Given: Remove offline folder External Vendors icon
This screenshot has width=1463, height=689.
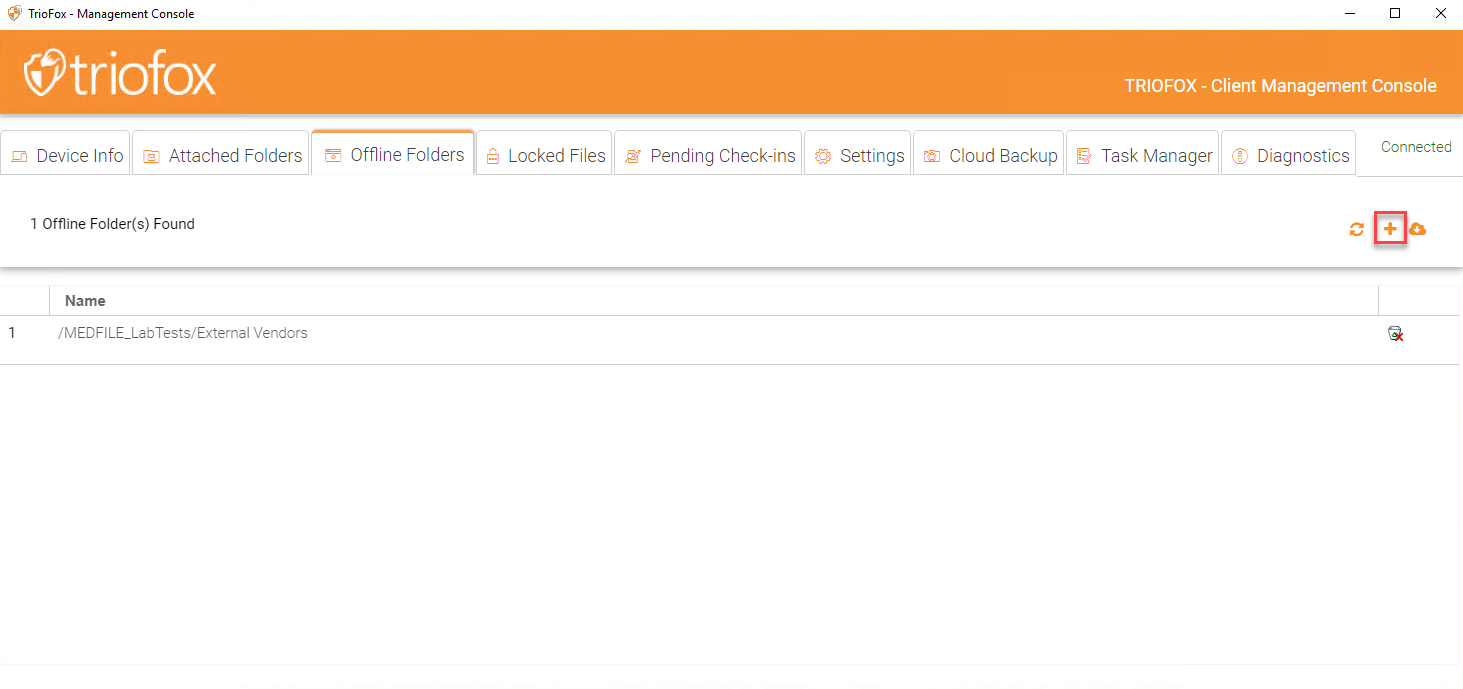Looking at the screenshot, I should (1395, 334).
